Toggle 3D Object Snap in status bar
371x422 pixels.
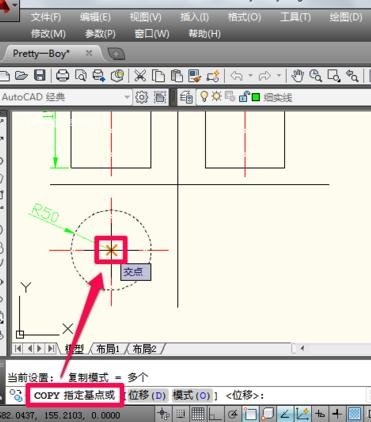click(x=267, y=414)
